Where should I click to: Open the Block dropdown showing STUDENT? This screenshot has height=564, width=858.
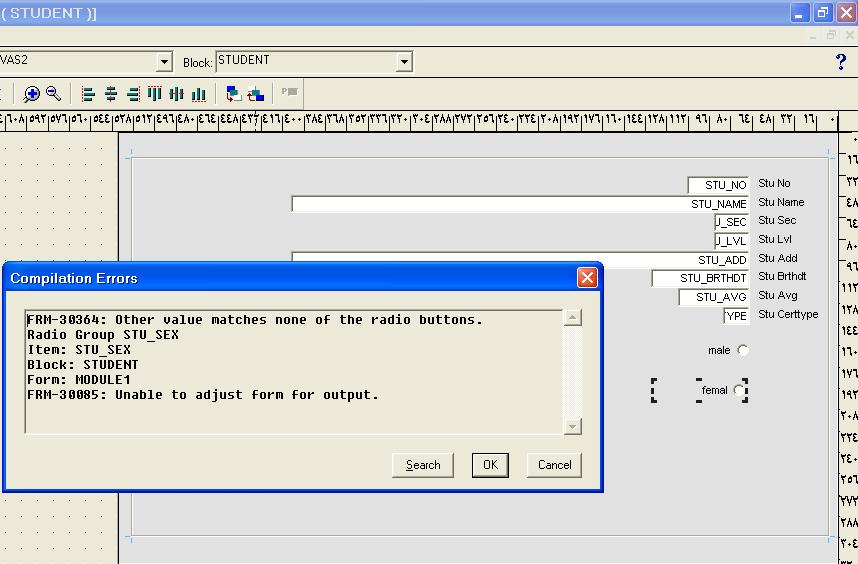click(x=404, y=62)
